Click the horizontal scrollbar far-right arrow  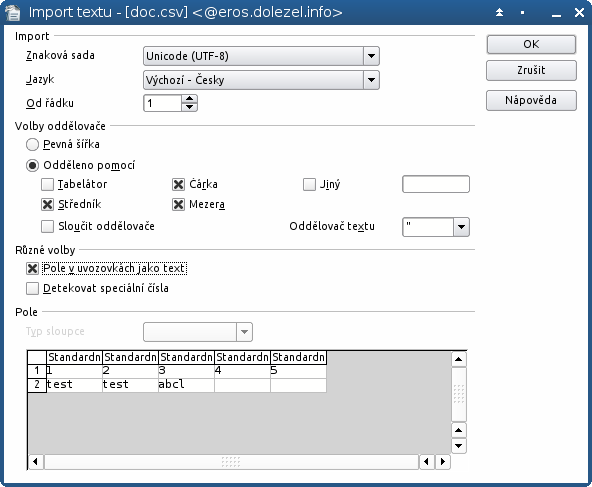(x=442, y=461)
